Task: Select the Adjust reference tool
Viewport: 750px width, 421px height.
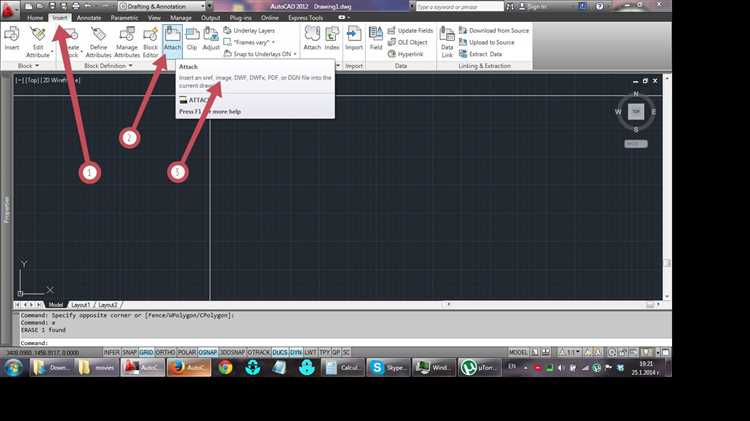Action: click(x=211, y=38)
